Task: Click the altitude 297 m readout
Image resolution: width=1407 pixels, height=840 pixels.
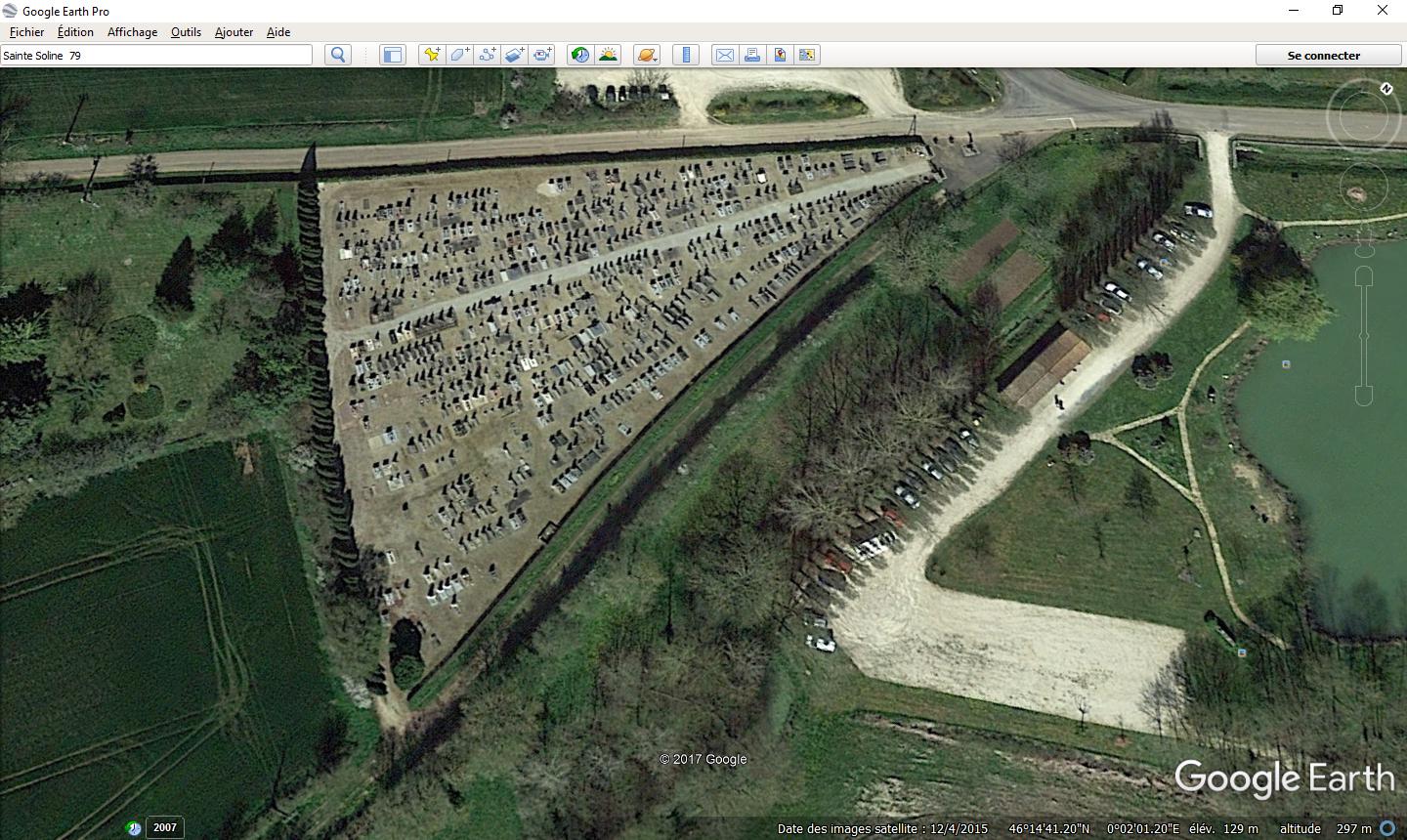Action: click(x=1326, y=828)
